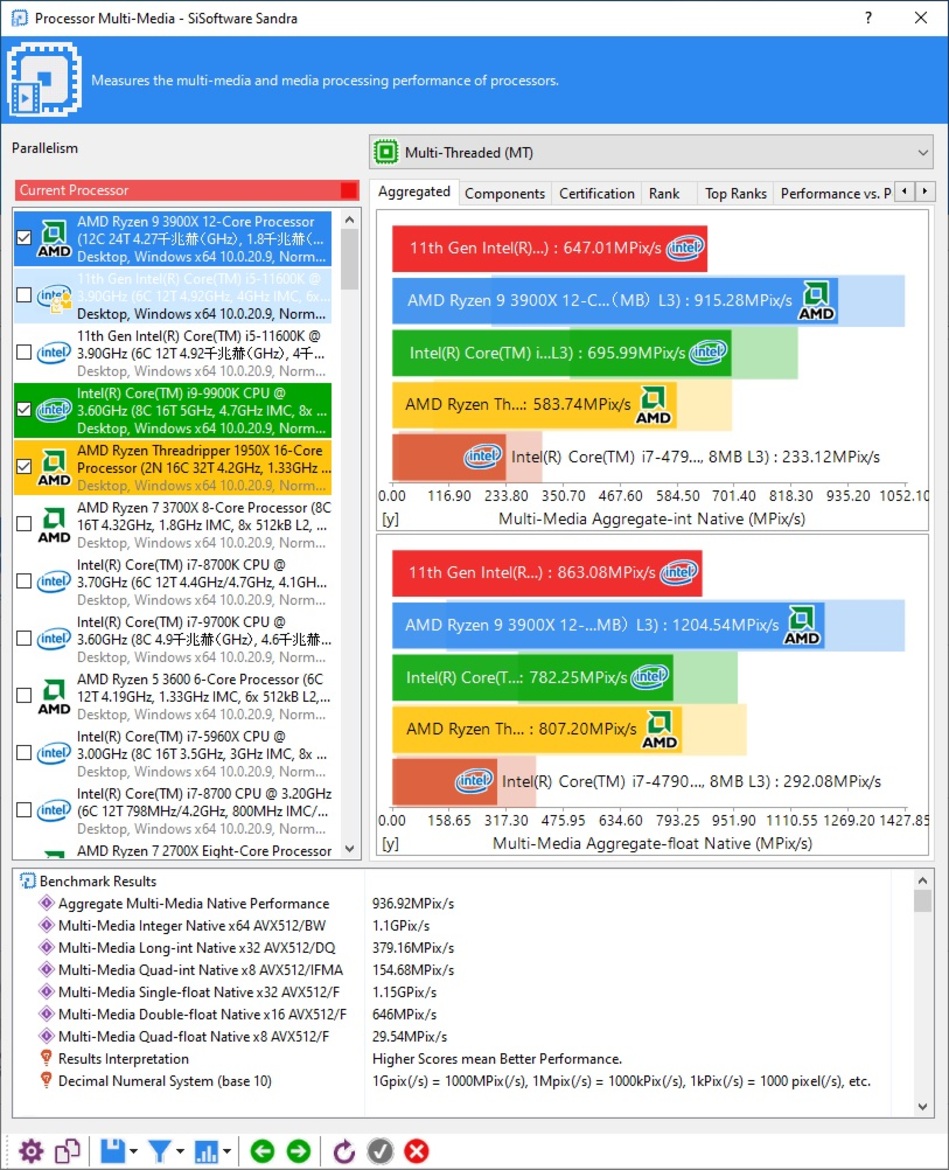949x1170 pixels.
Task: Click the Results Interpretation lightbulb icon
Action: pos(46,1058)
